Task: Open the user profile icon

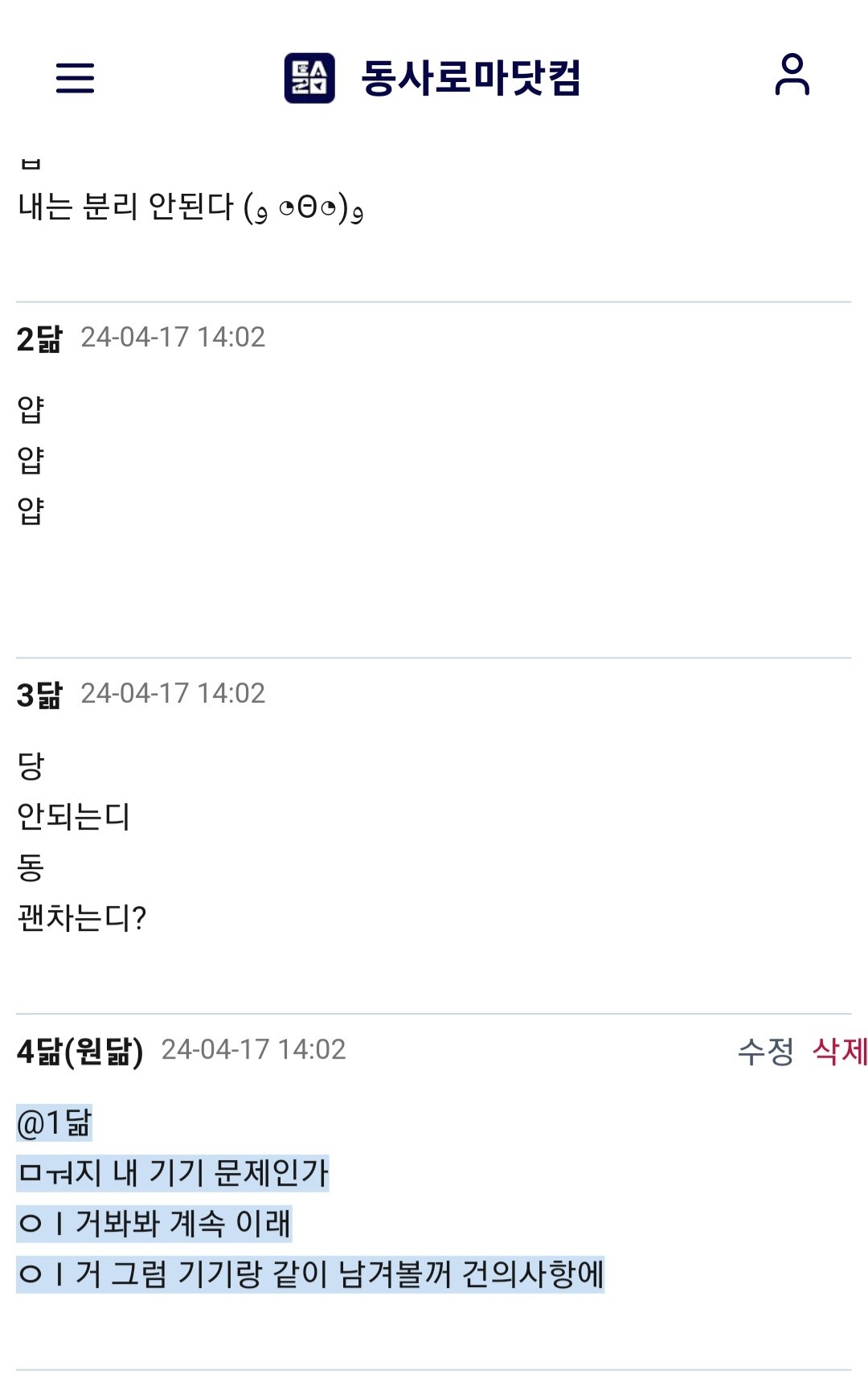Action: 792,75
